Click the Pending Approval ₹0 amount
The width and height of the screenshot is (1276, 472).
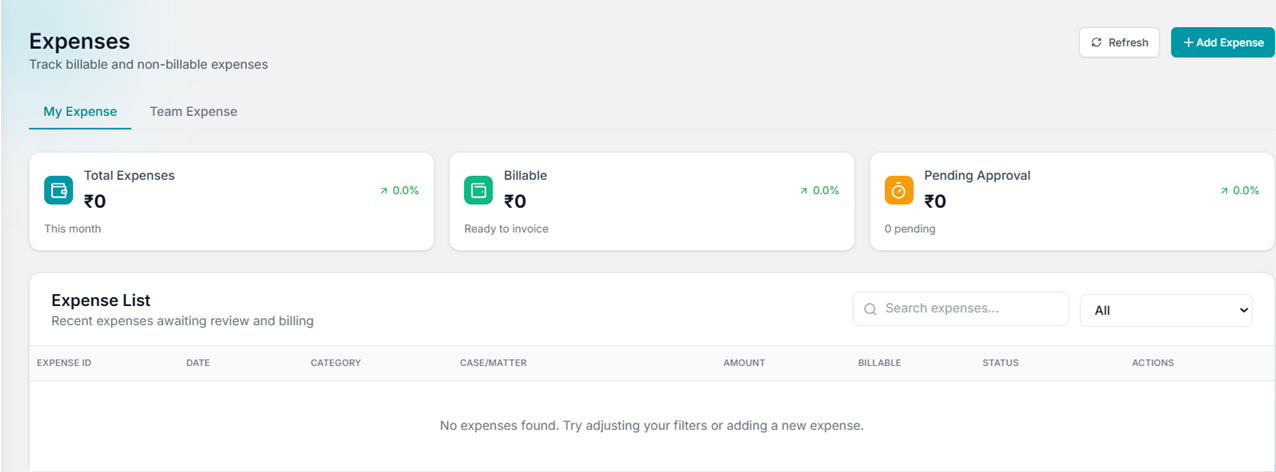click(935, 201)
